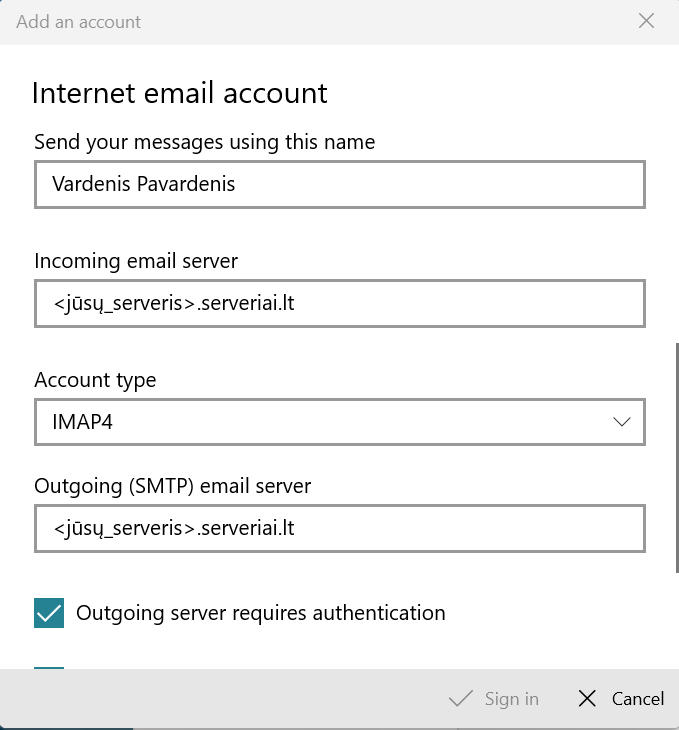
Task: Click the "Outgoing server requires authentication" label text
Action: (260, 612)
